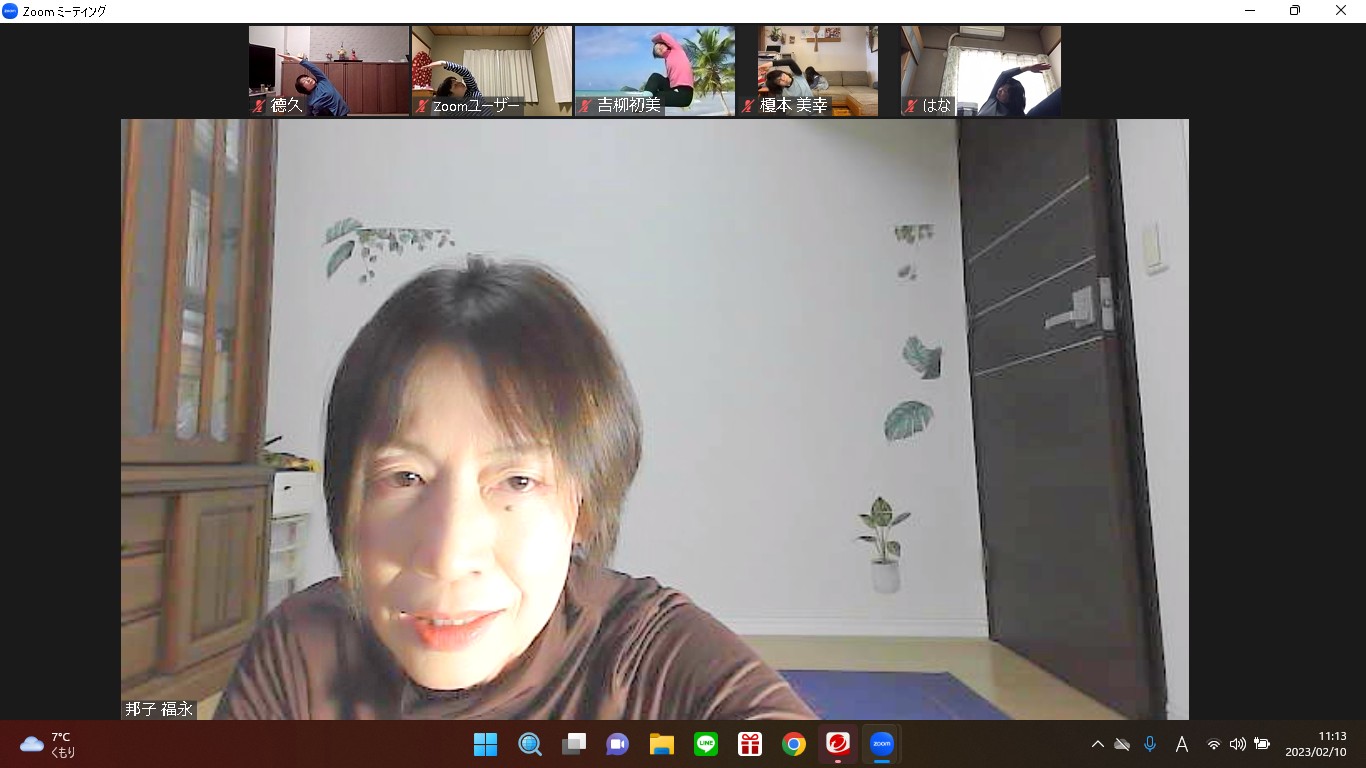This screenshot has width=1366, height=768.
Task: Click the Zoom logo in the title bar
Action: click(x=10, y=11)
